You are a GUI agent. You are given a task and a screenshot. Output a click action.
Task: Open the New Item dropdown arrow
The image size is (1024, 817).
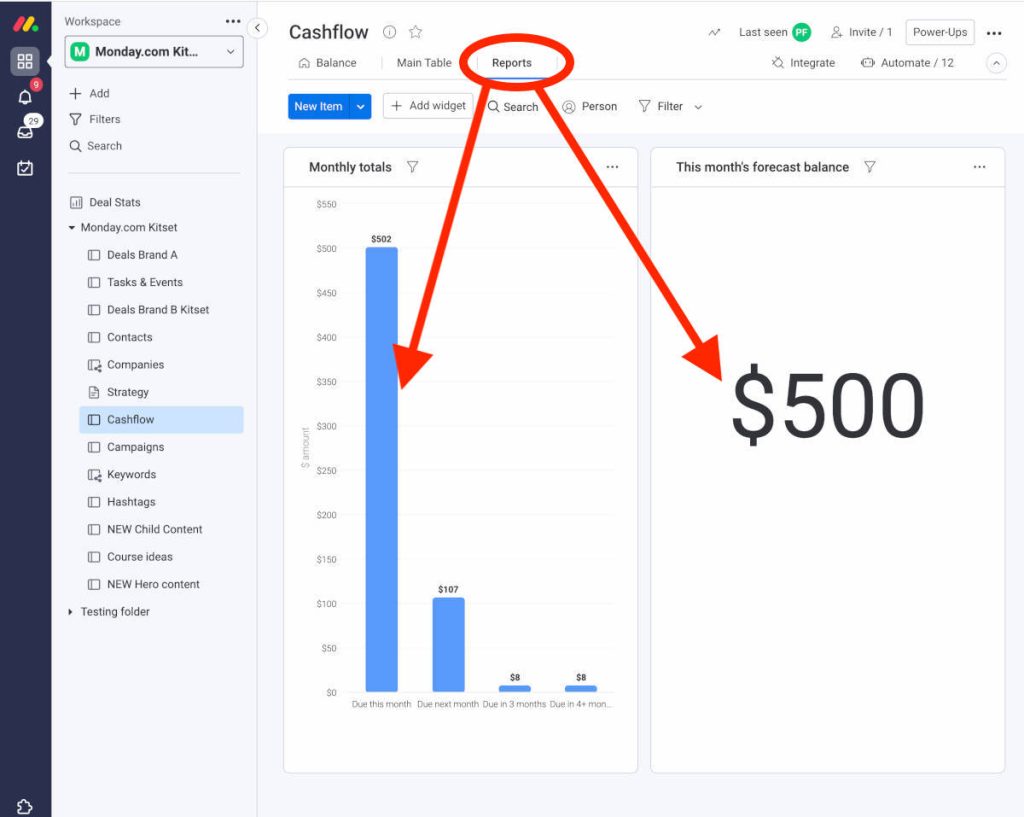pyautogui.click(x=361, y=106)
